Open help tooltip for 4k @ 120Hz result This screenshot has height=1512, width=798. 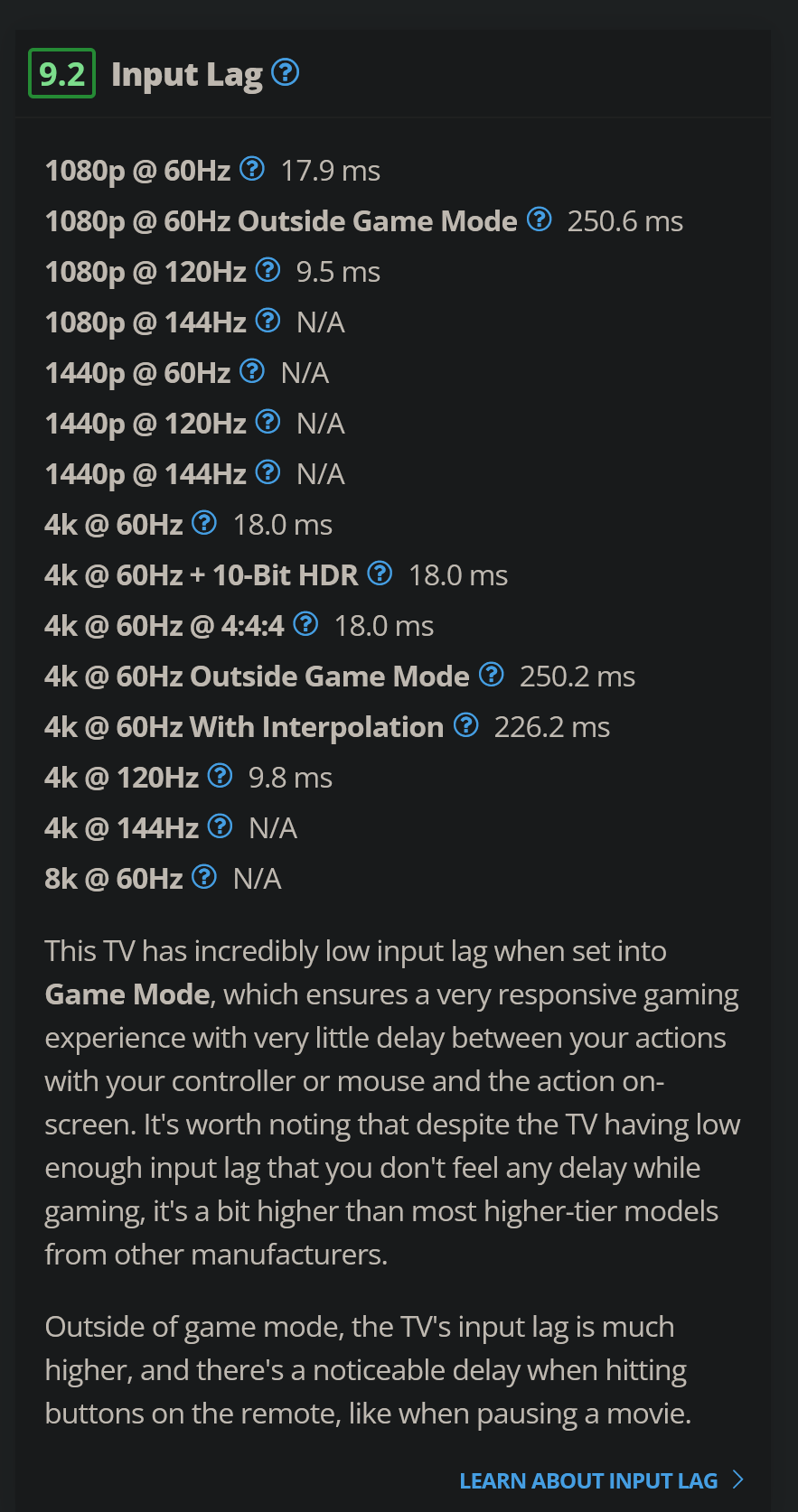(x=219, y=775)
